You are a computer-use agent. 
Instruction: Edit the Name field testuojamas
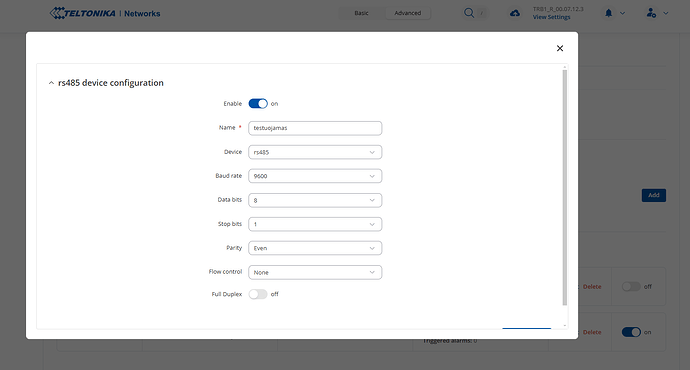click(x=315, y=128)
